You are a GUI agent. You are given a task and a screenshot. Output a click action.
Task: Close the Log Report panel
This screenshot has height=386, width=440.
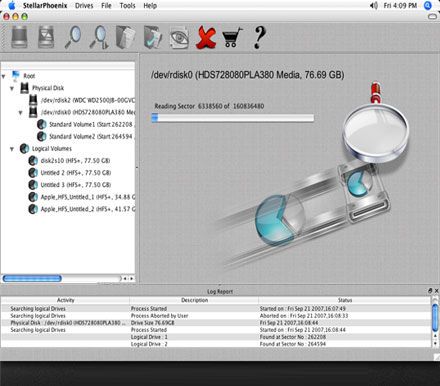coord(436,291)
